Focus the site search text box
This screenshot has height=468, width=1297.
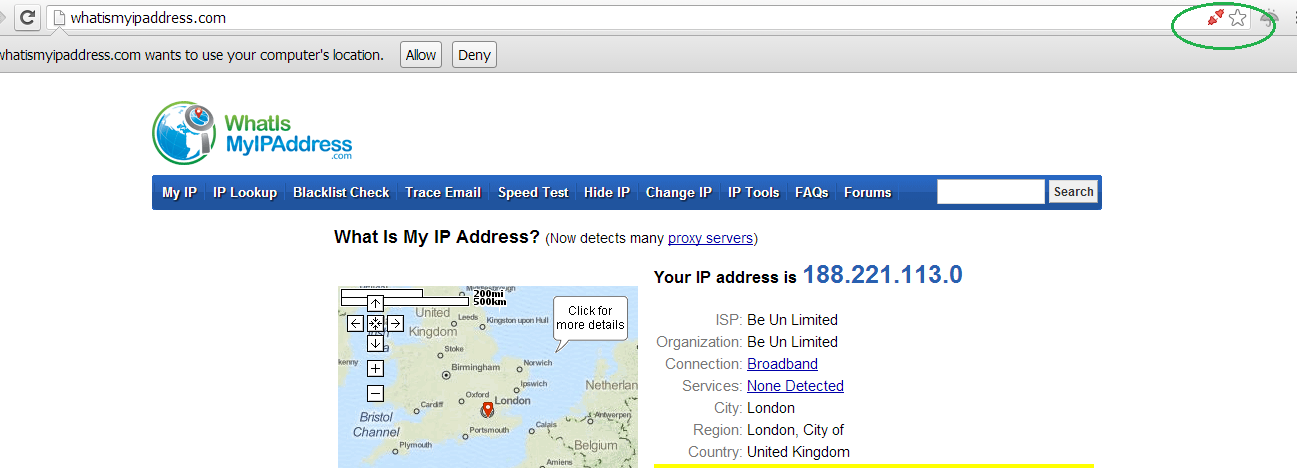(x=990, y=192)
